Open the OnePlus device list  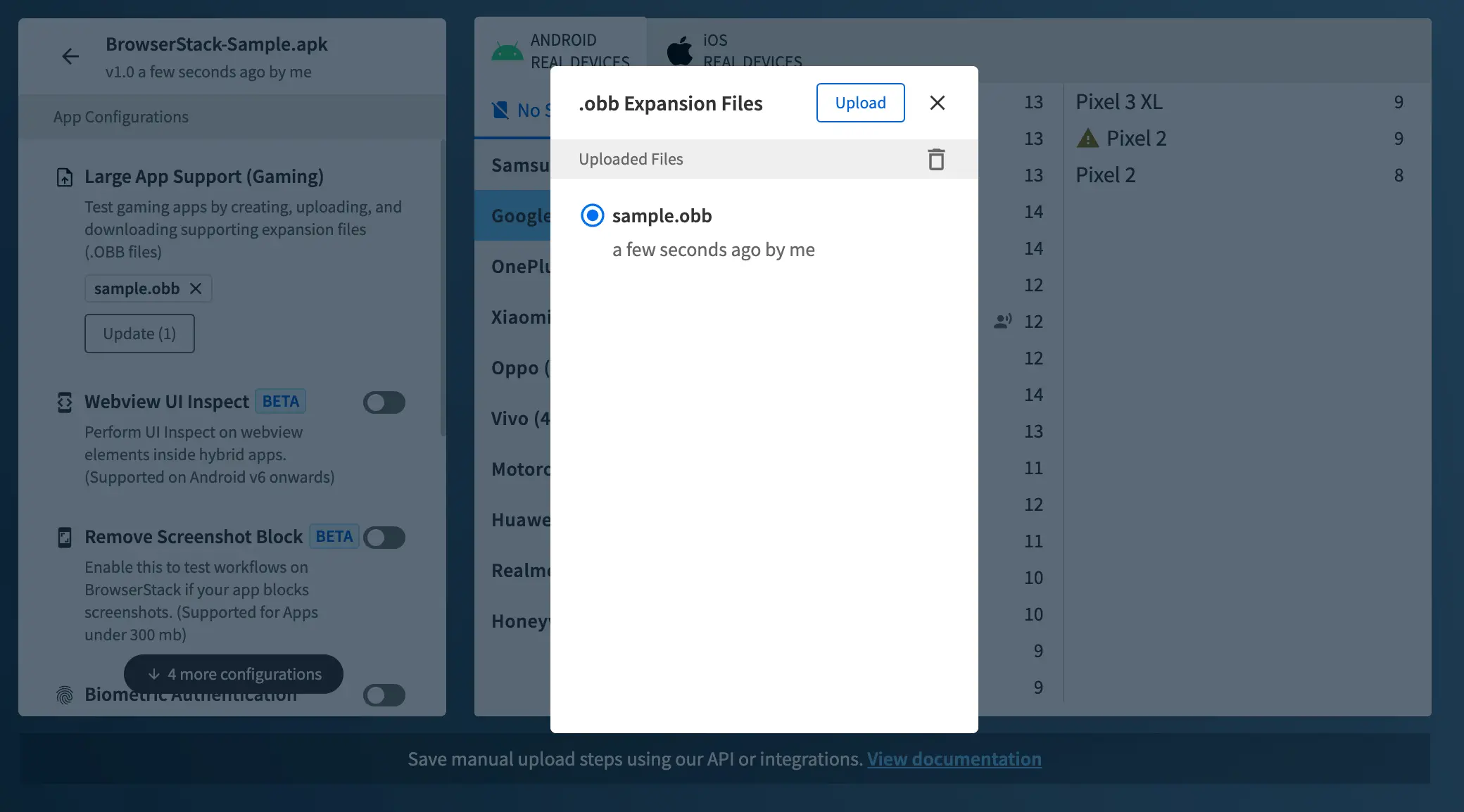[x=519, y=267]
